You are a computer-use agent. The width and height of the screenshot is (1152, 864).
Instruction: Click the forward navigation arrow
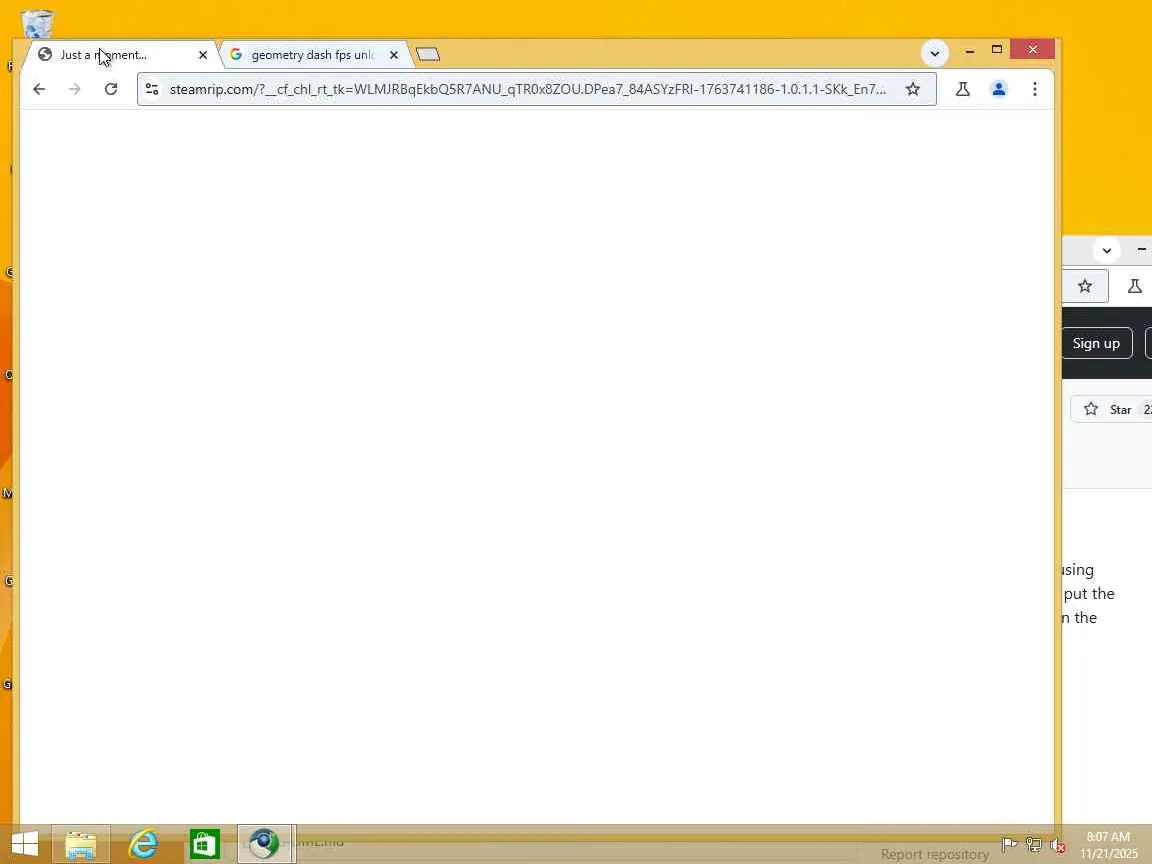coord(75,89)
